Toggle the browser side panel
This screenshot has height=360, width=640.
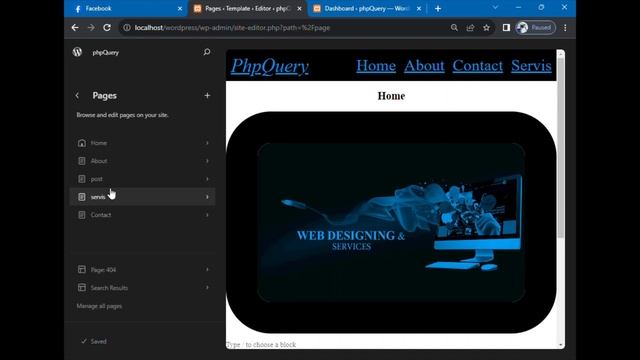[x=506, y=27]
